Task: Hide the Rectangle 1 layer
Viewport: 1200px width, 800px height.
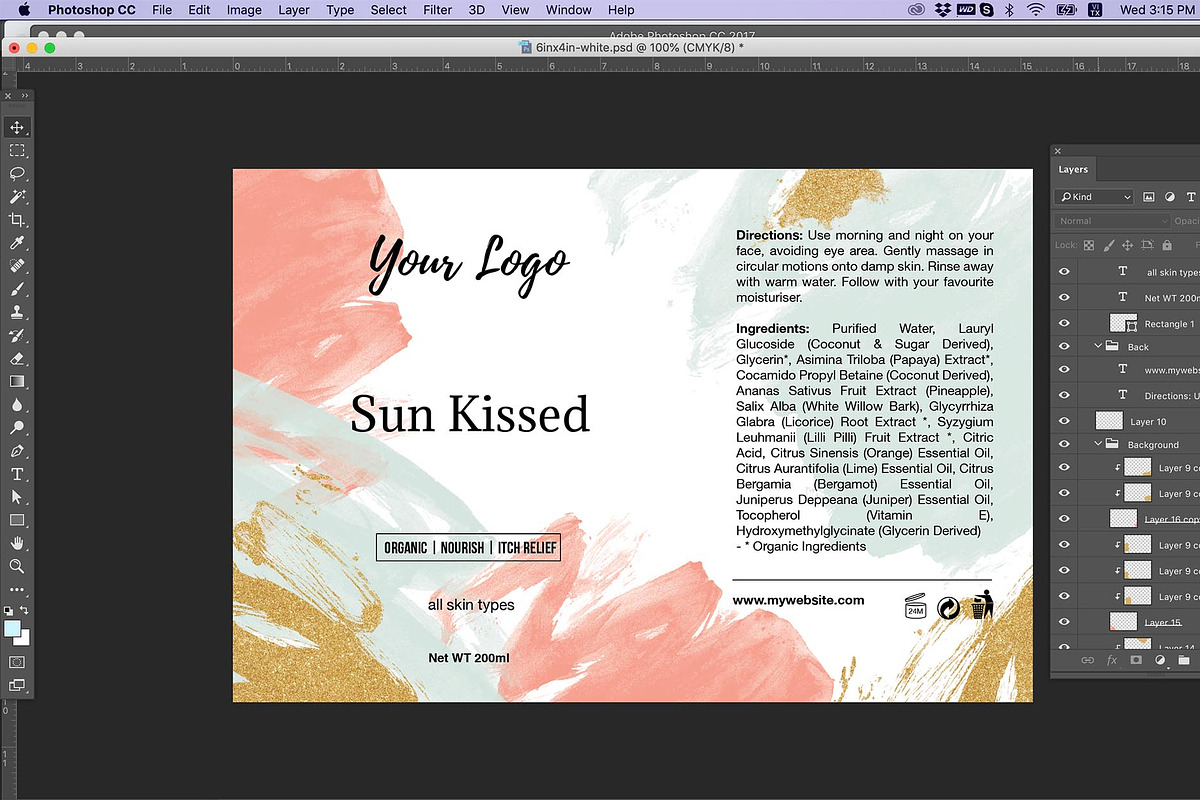Action: click(x=1064, y=324)
